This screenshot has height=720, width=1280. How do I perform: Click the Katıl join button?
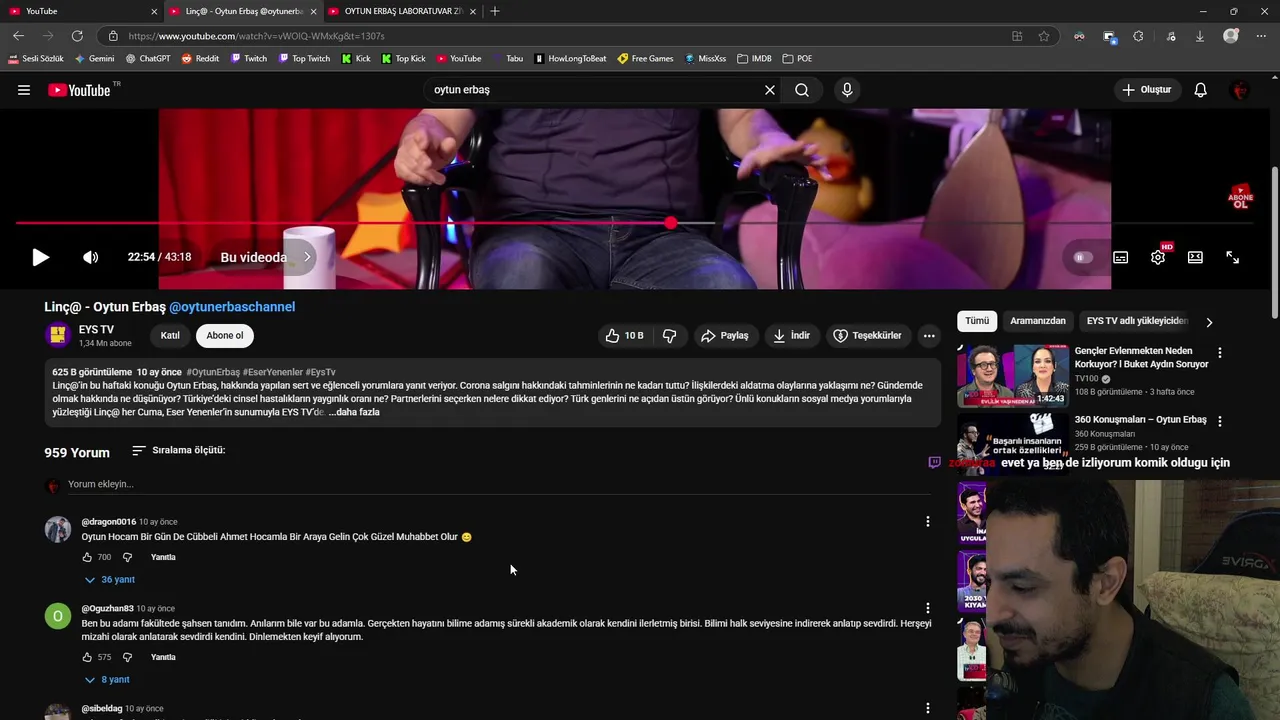[170, 336]
